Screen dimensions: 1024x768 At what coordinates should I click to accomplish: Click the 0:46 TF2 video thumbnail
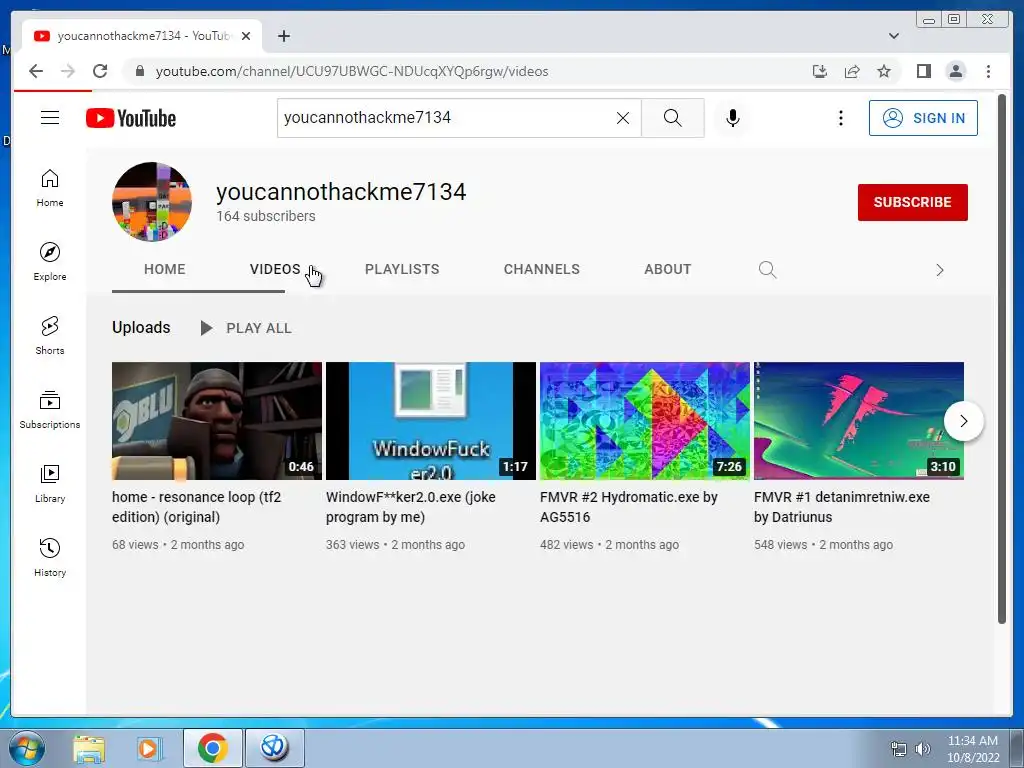[217, 421]
